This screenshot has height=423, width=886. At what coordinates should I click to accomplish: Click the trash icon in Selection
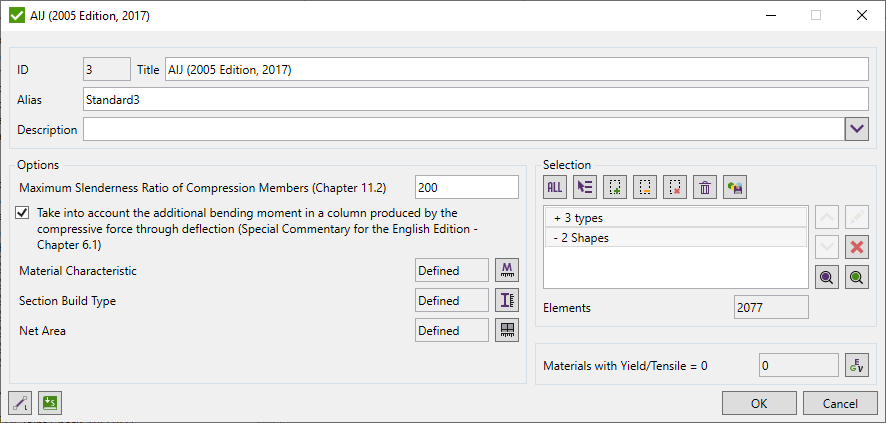(705, 187)
